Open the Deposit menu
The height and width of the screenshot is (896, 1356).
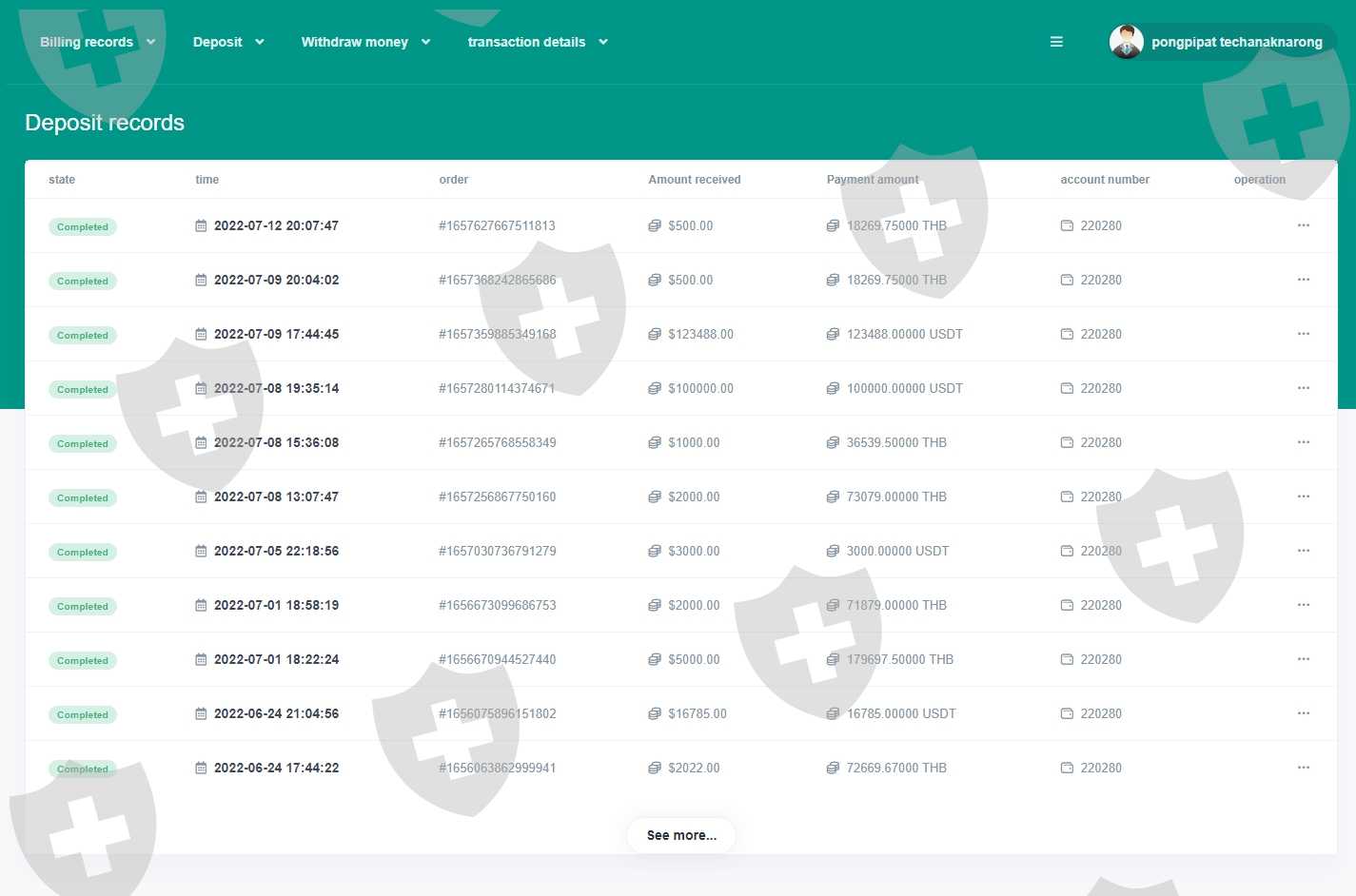218,42
